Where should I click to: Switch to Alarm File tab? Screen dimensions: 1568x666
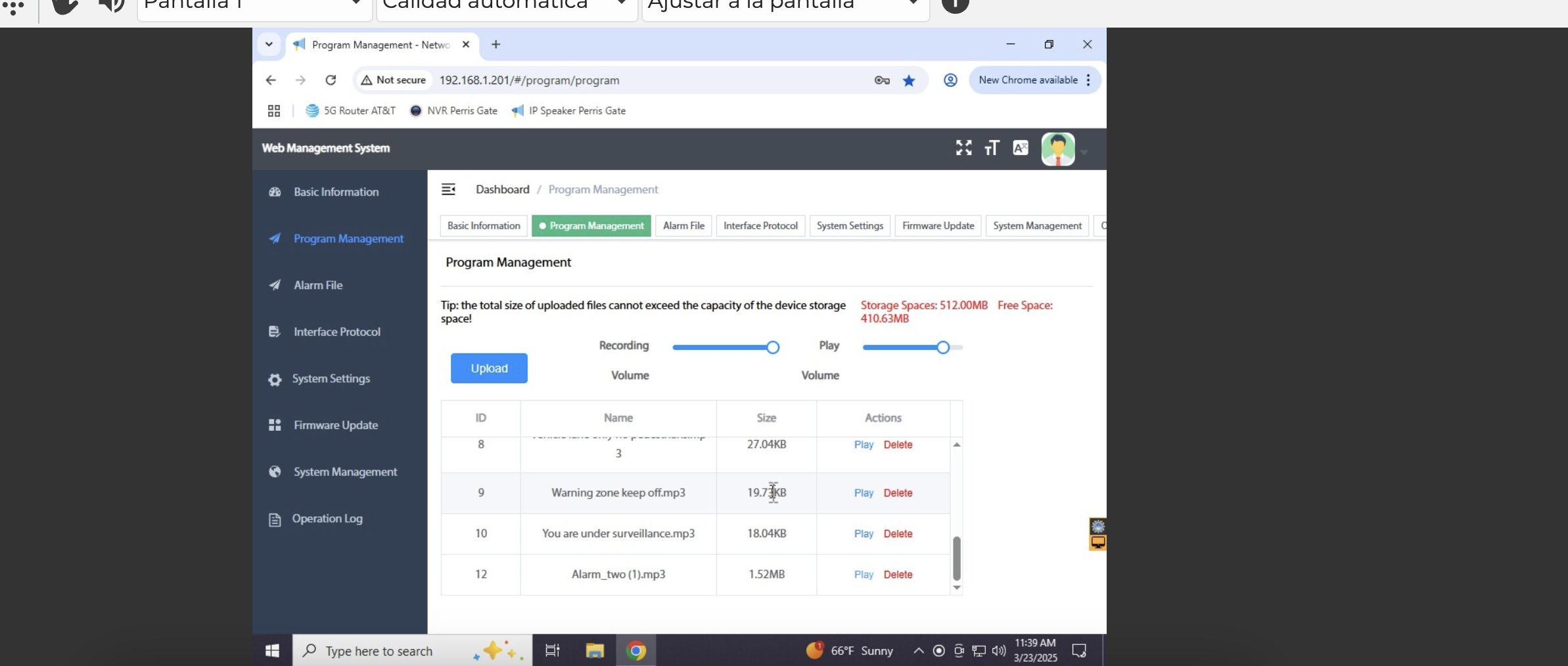pos(683,226)
